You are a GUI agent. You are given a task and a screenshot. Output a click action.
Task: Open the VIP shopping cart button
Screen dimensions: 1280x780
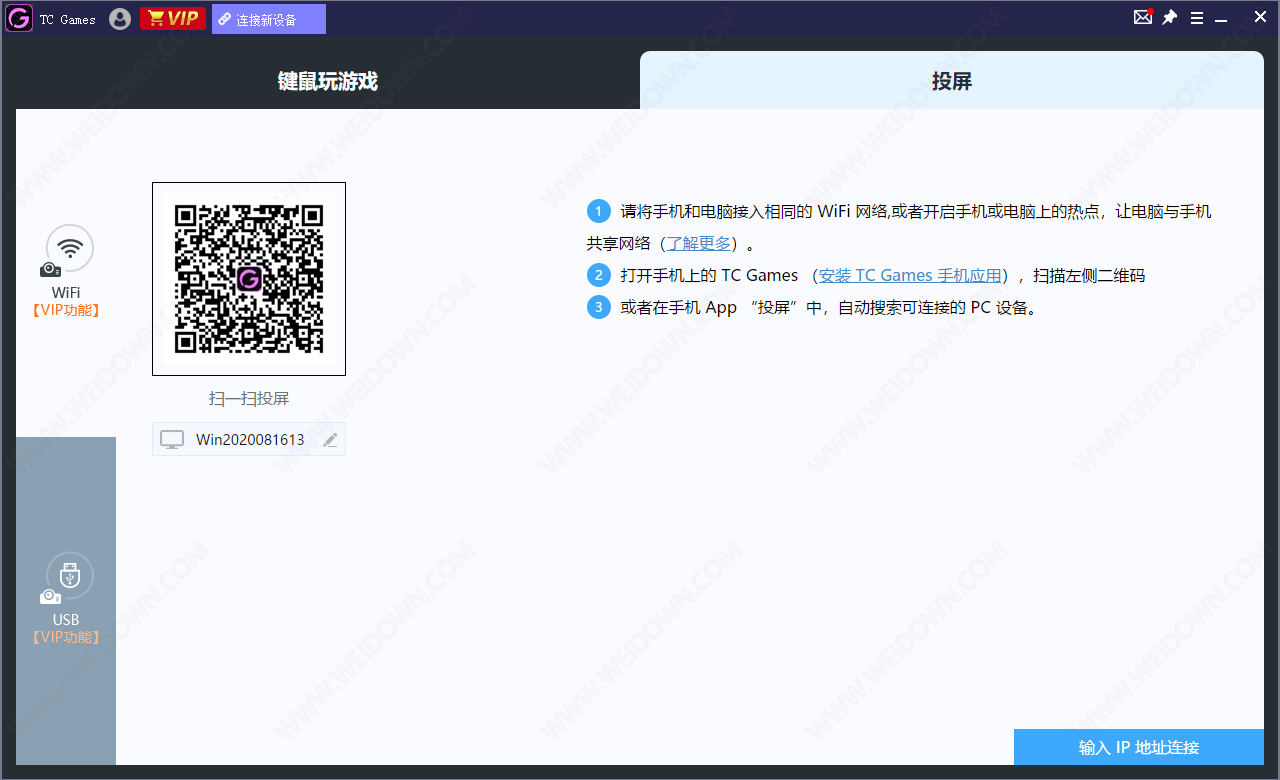tap(172, 19)
